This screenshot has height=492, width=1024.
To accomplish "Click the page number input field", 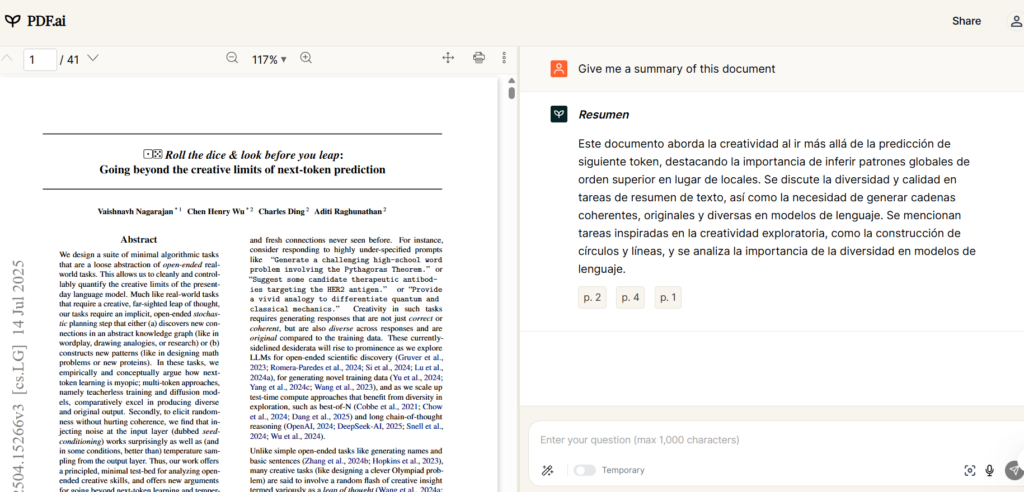I will pos(40,59).
